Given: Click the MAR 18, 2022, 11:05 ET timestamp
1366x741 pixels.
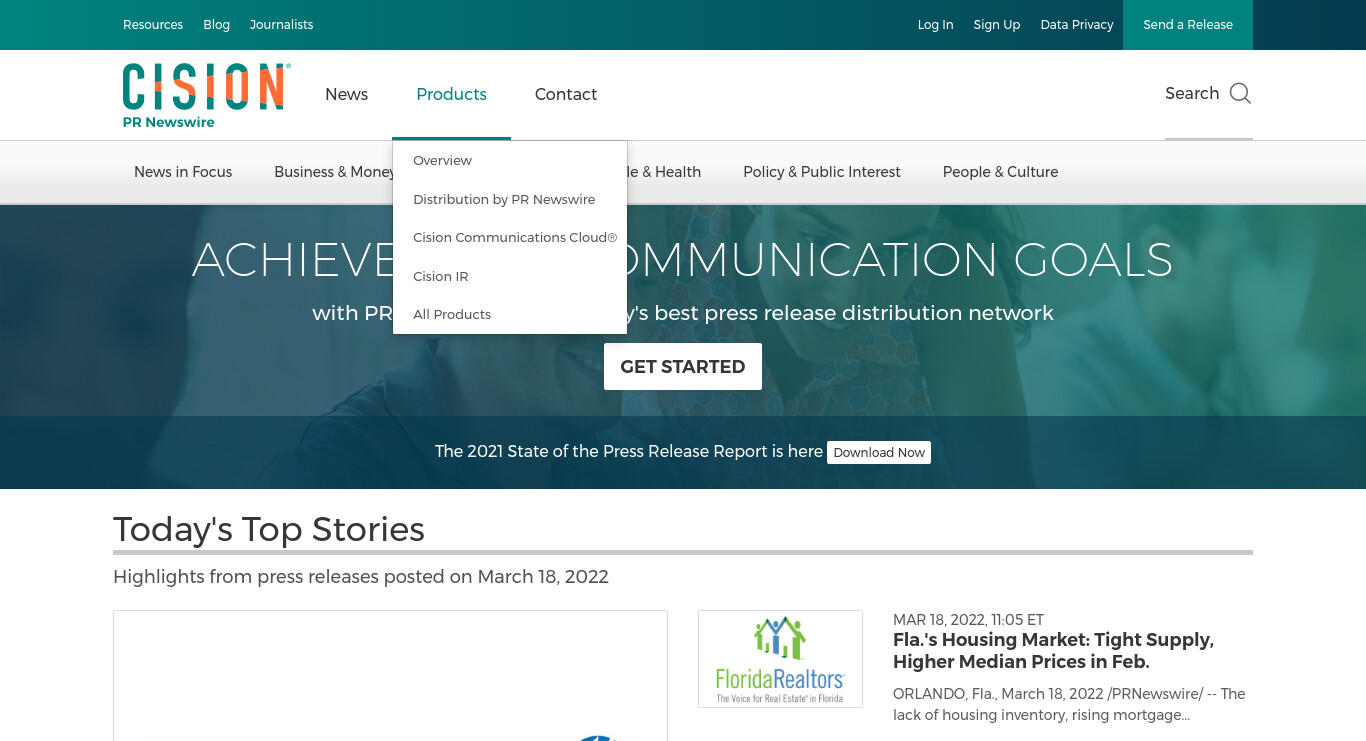Looking at the screenshot, I should [x=968, y=620].
